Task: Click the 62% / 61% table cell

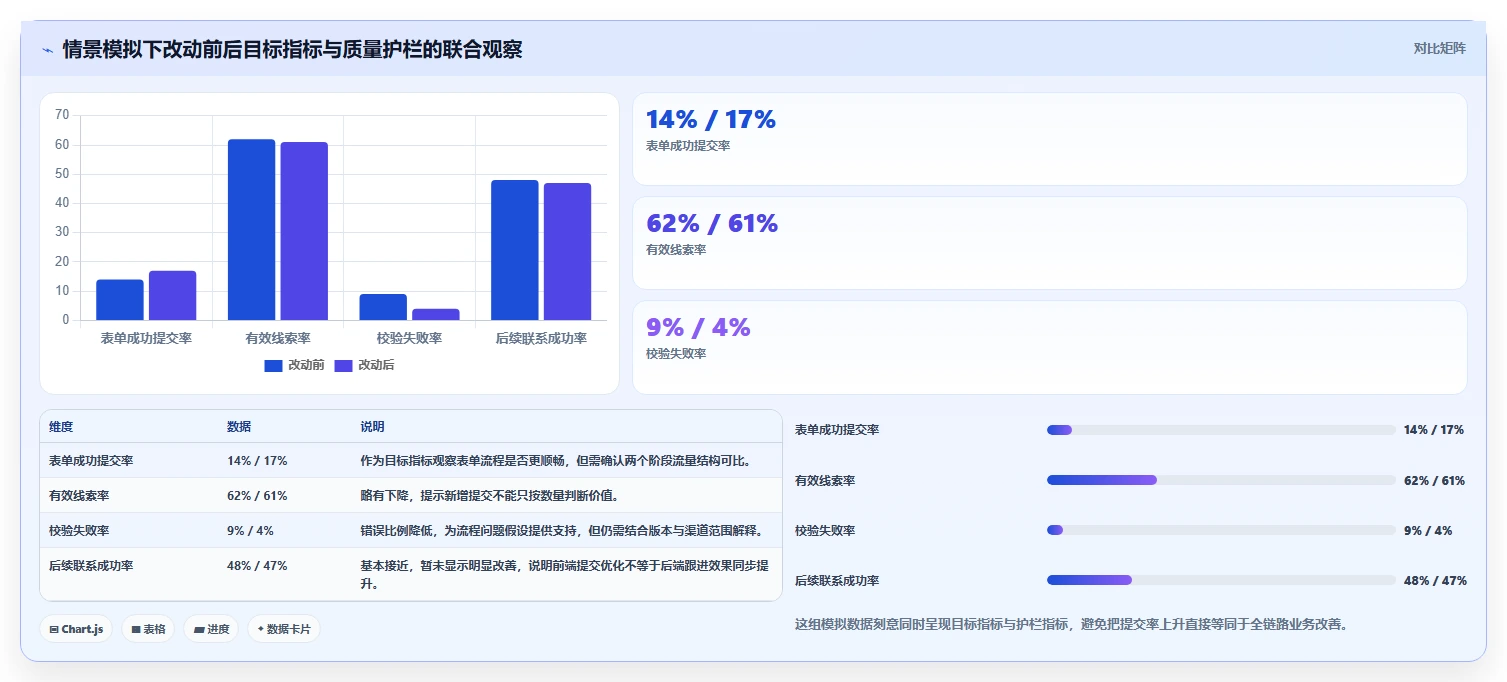Action: [257, 496]
